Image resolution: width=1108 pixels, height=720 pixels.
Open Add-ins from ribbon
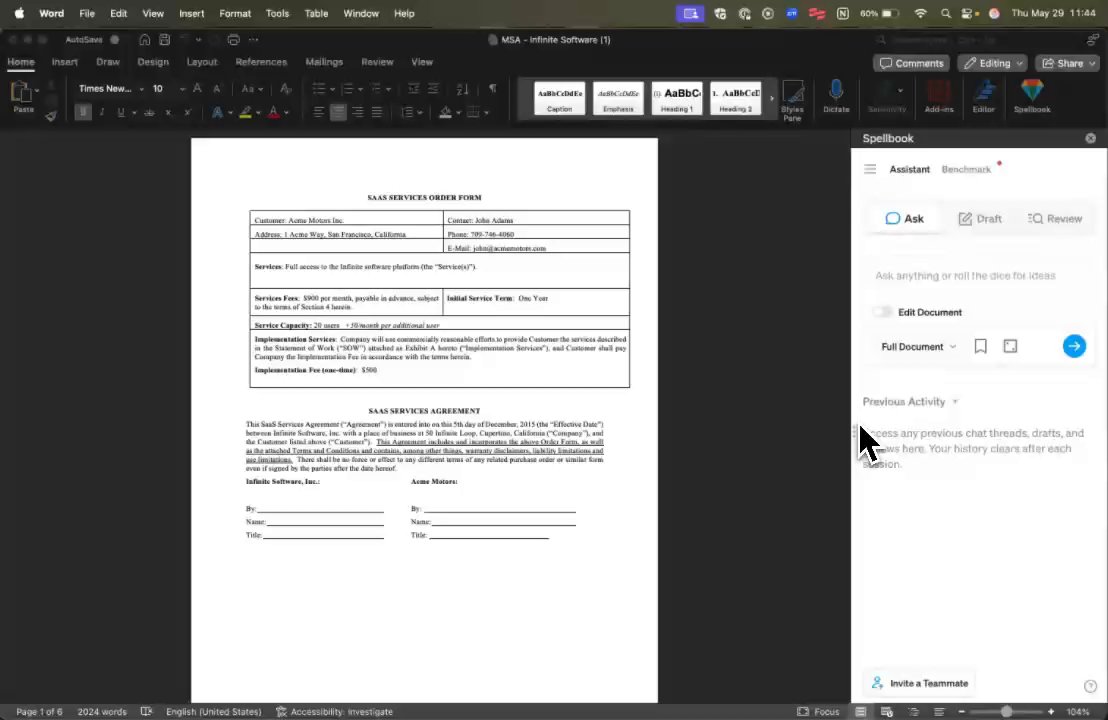click(x=938, y=96)
